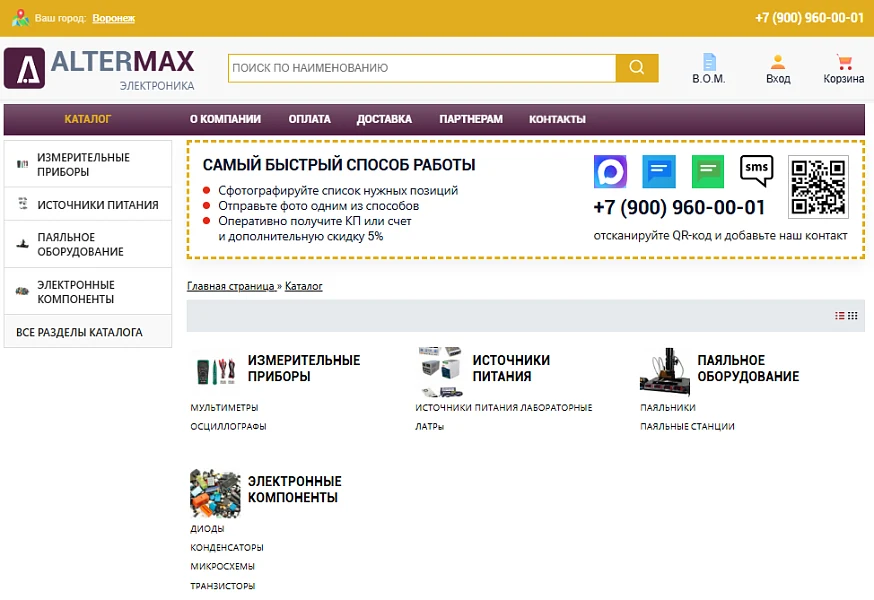Click the map location pin icon
874x600 pixels.
click(x=21, y=18)
